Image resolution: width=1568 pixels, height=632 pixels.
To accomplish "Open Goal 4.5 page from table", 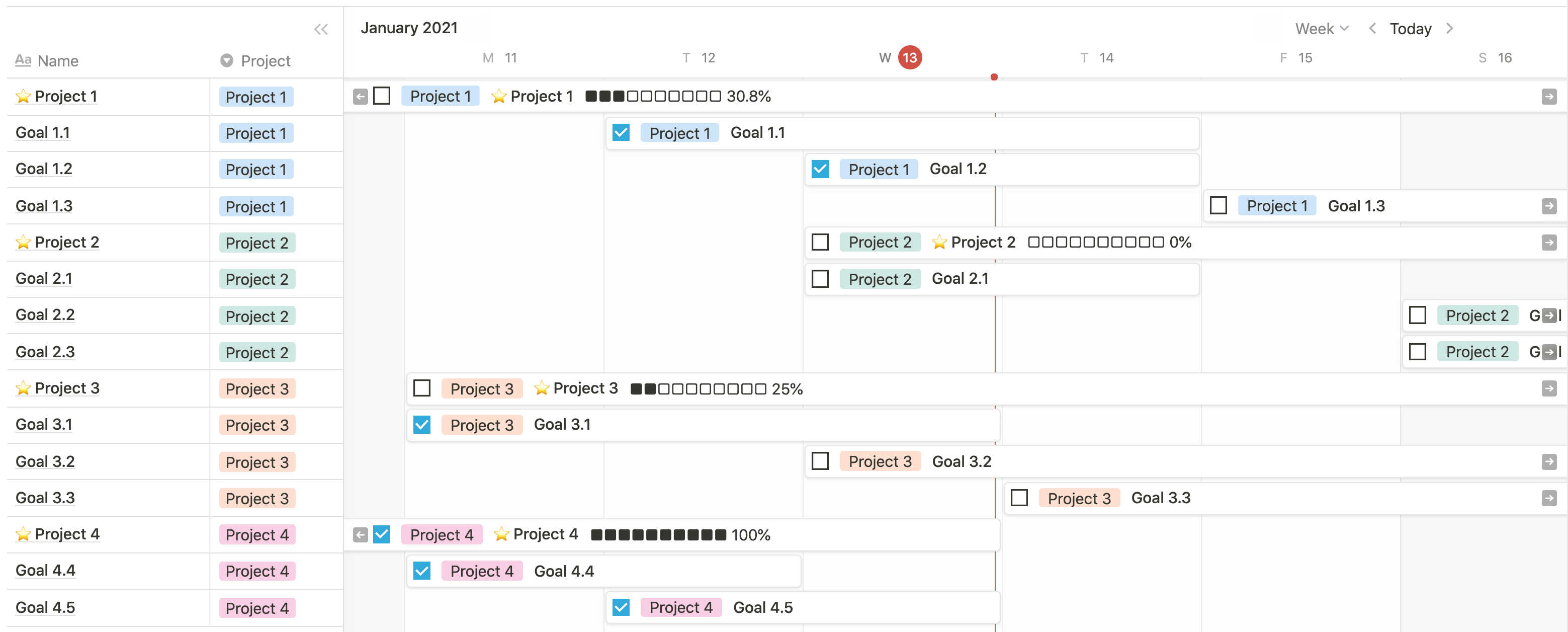I will 45,608.
